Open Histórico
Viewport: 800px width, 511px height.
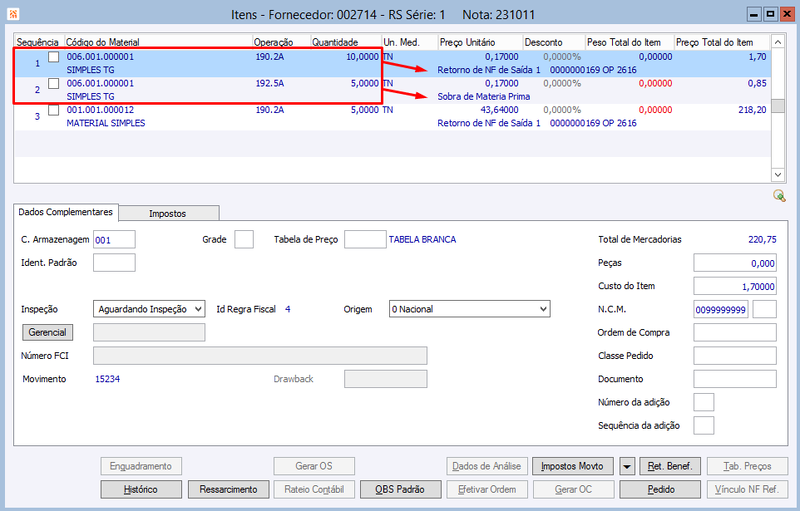(x=141, y=490)
